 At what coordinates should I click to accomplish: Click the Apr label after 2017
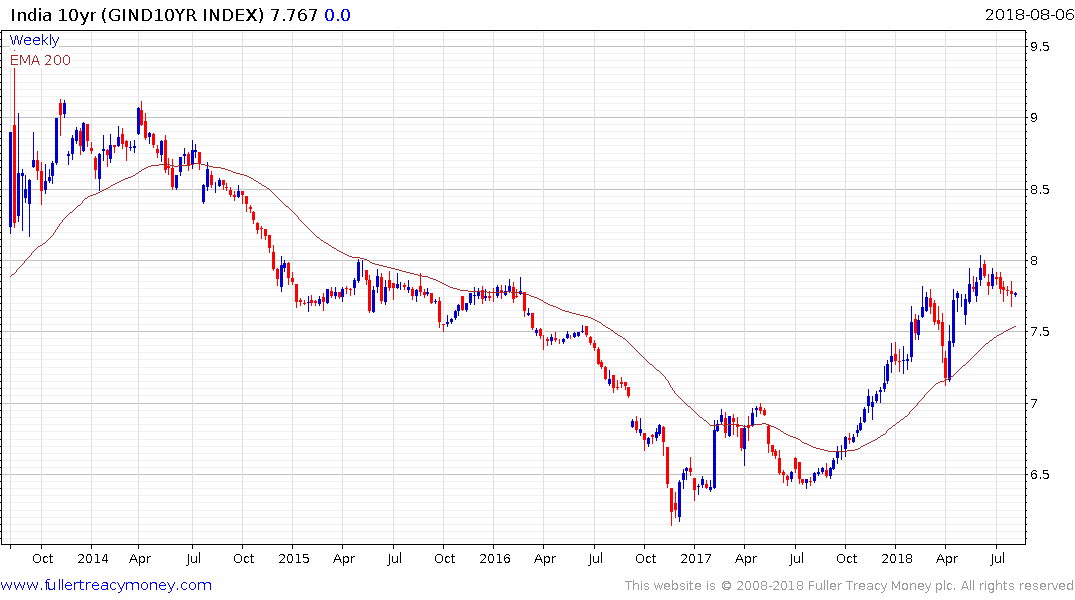[746, 559]
